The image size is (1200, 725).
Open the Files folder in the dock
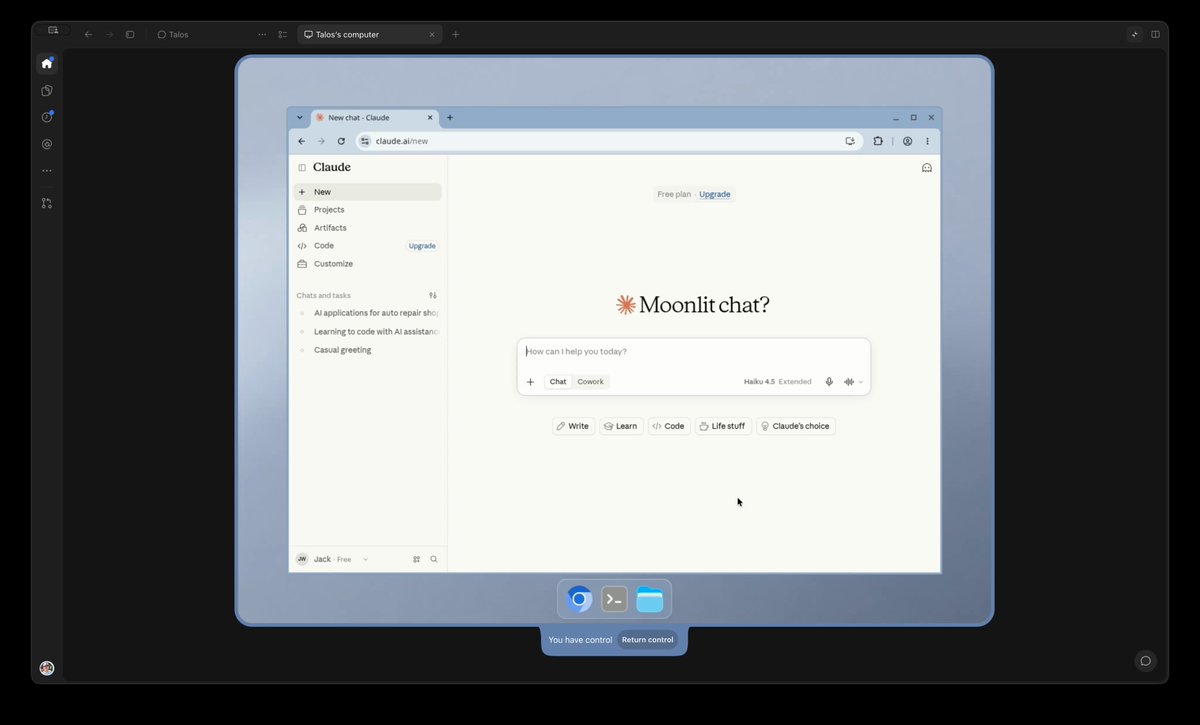point(650,599)
